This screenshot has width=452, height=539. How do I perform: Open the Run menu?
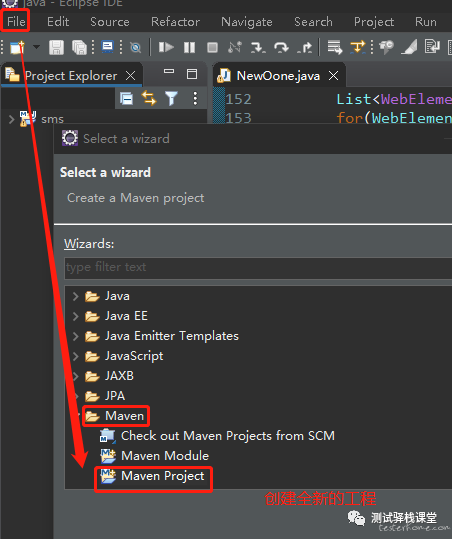[426, 22]
